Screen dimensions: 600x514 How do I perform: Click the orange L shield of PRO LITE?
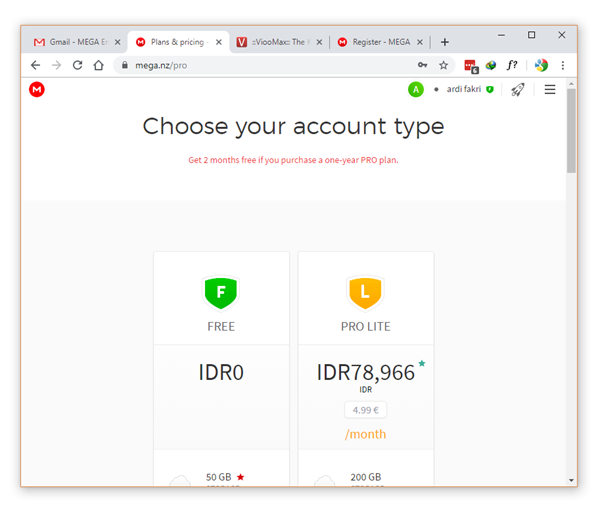[x=365, y=293]
